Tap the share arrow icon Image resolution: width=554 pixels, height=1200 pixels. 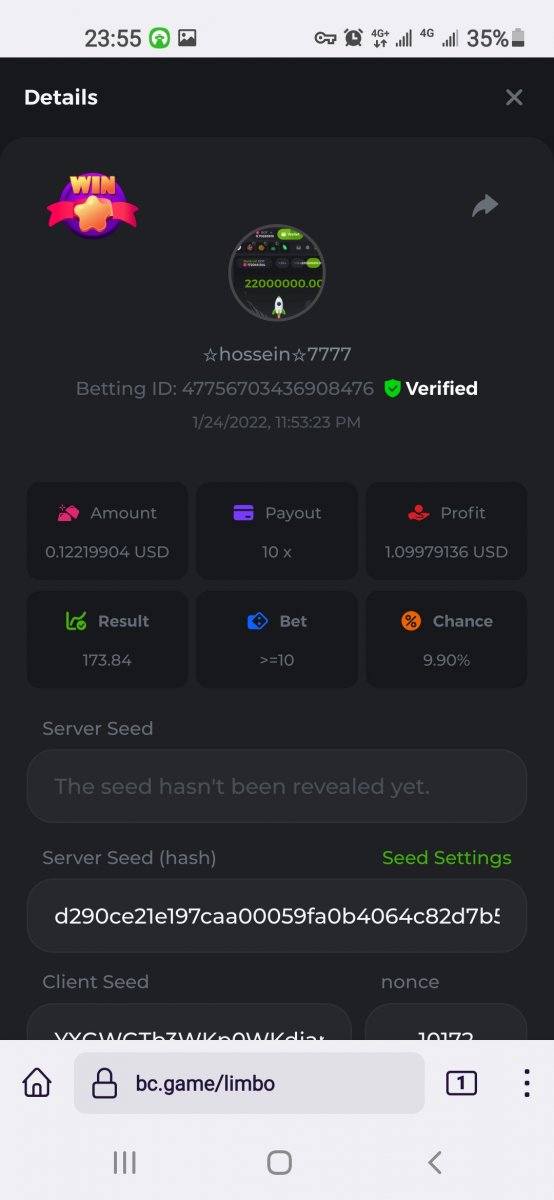pyautogui.click(x=485, y=206)
